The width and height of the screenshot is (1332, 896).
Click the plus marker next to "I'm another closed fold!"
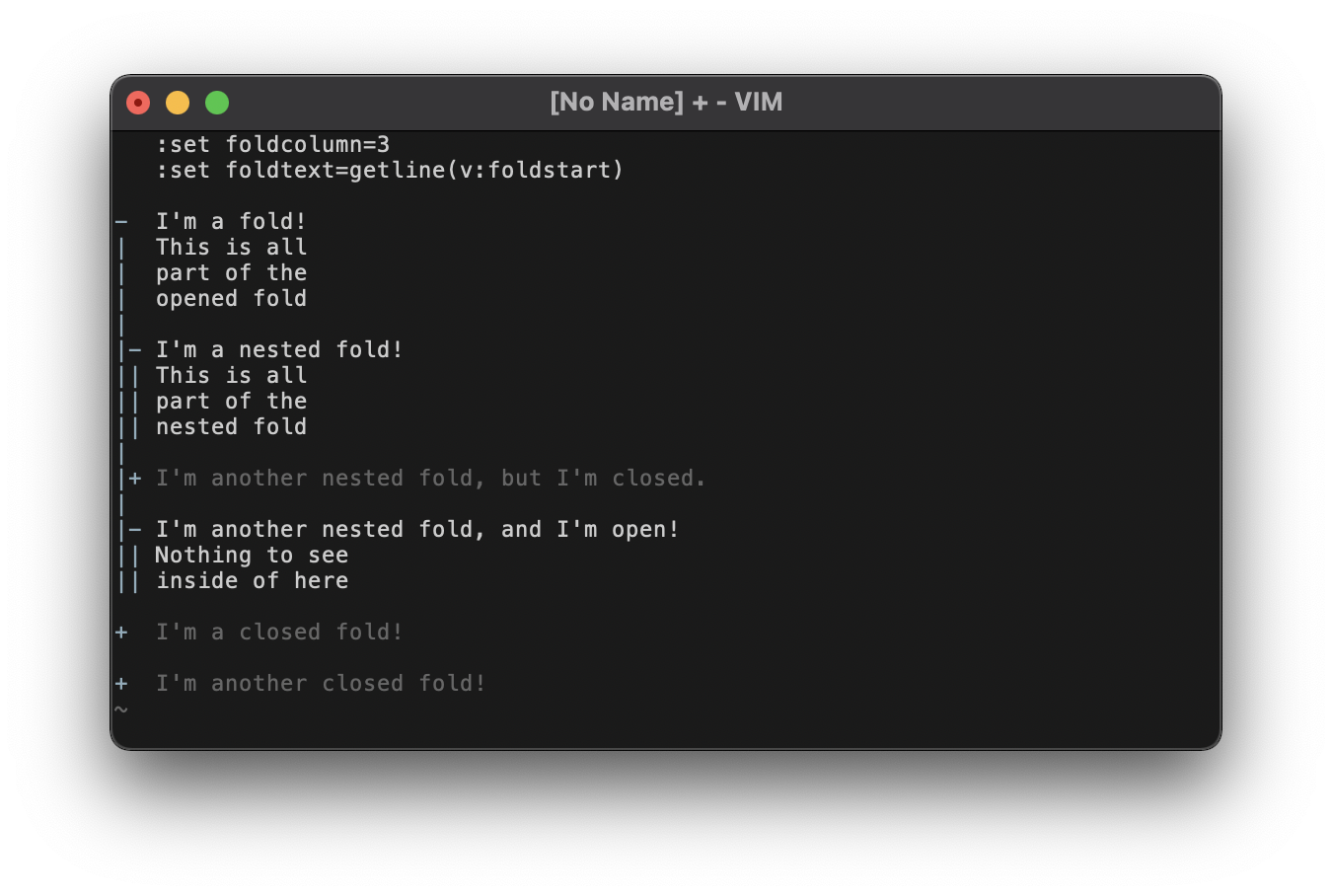coord(120,683)
